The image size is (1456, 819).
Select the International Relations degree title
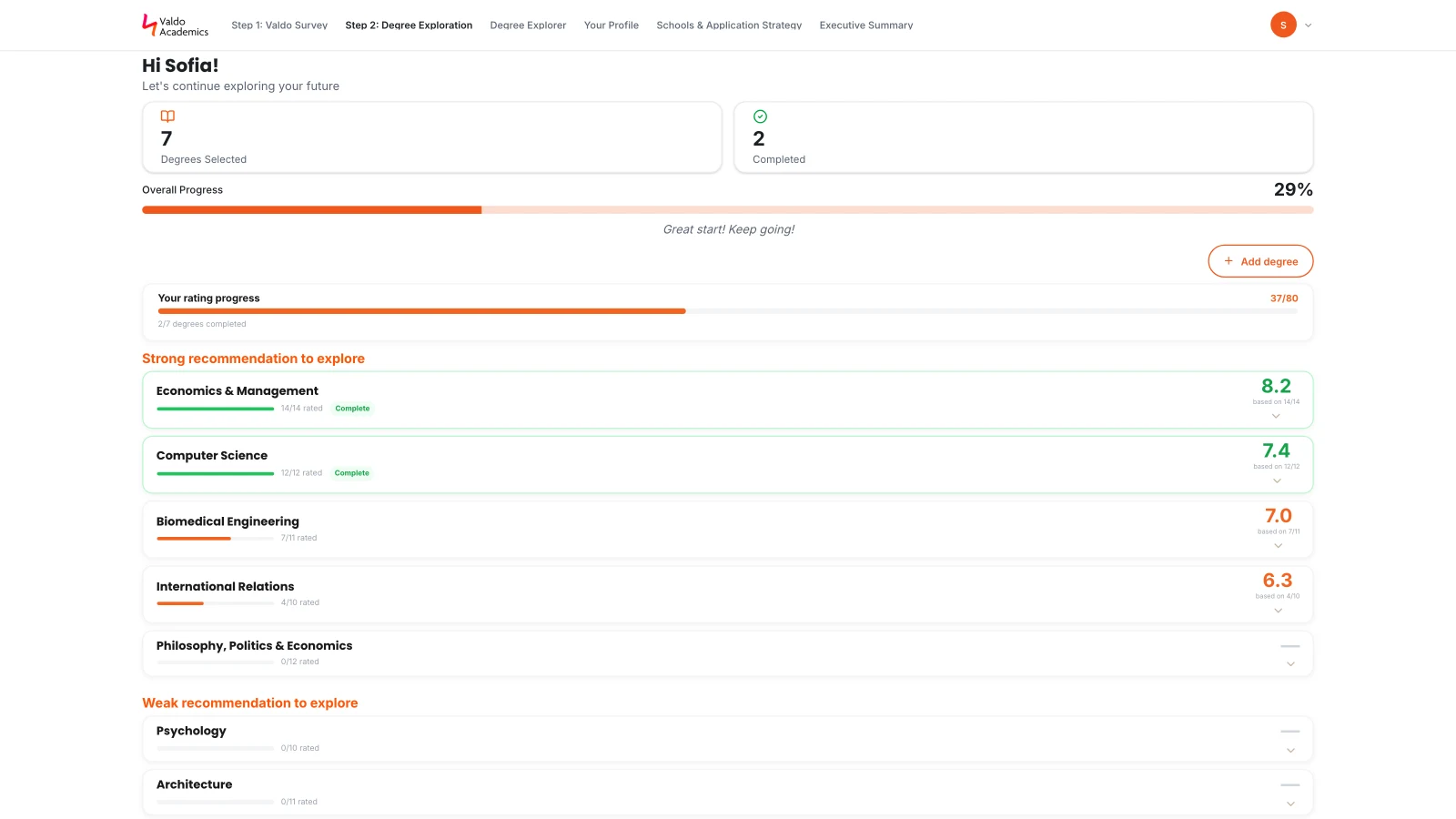point(225,587)
